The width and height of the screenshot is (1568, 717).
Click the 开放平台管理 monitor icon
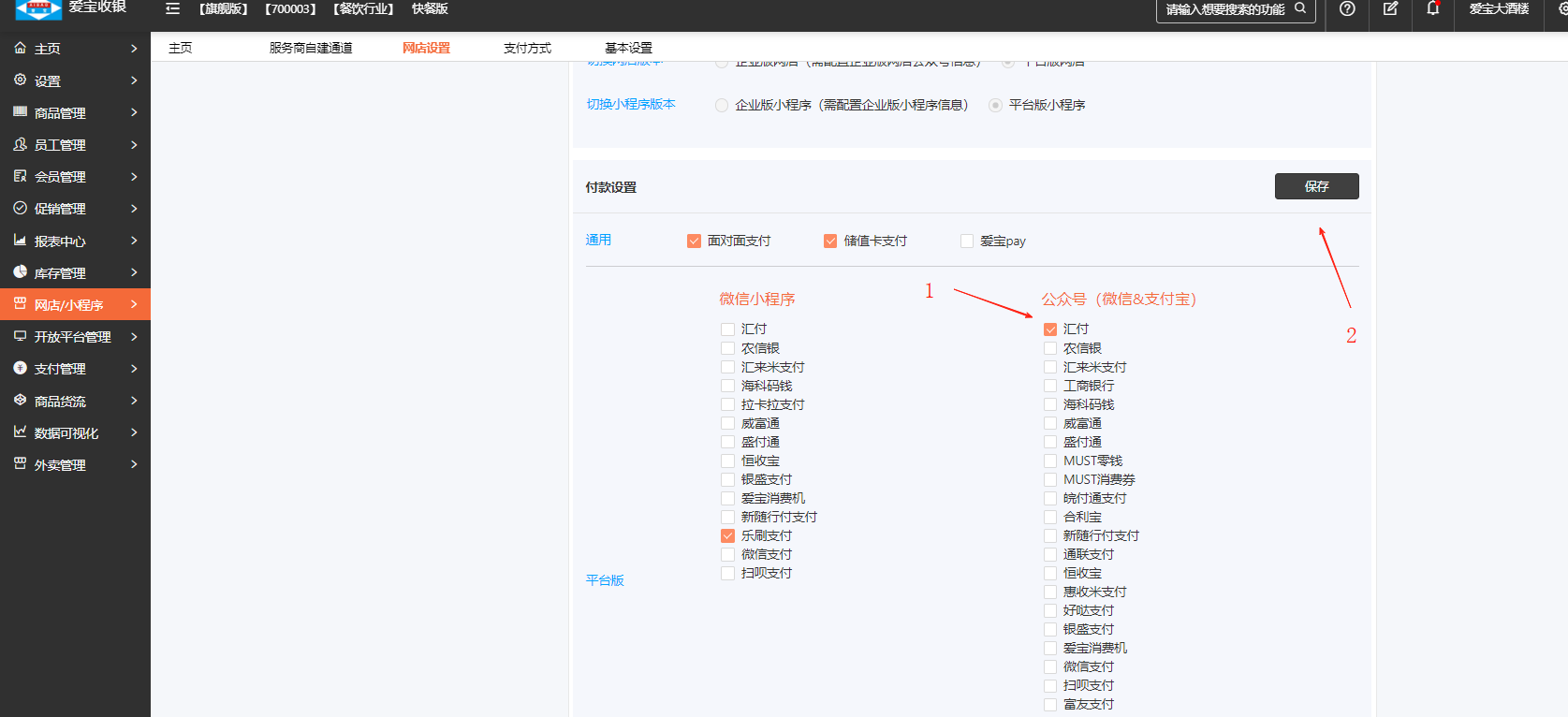pos(20,336)
